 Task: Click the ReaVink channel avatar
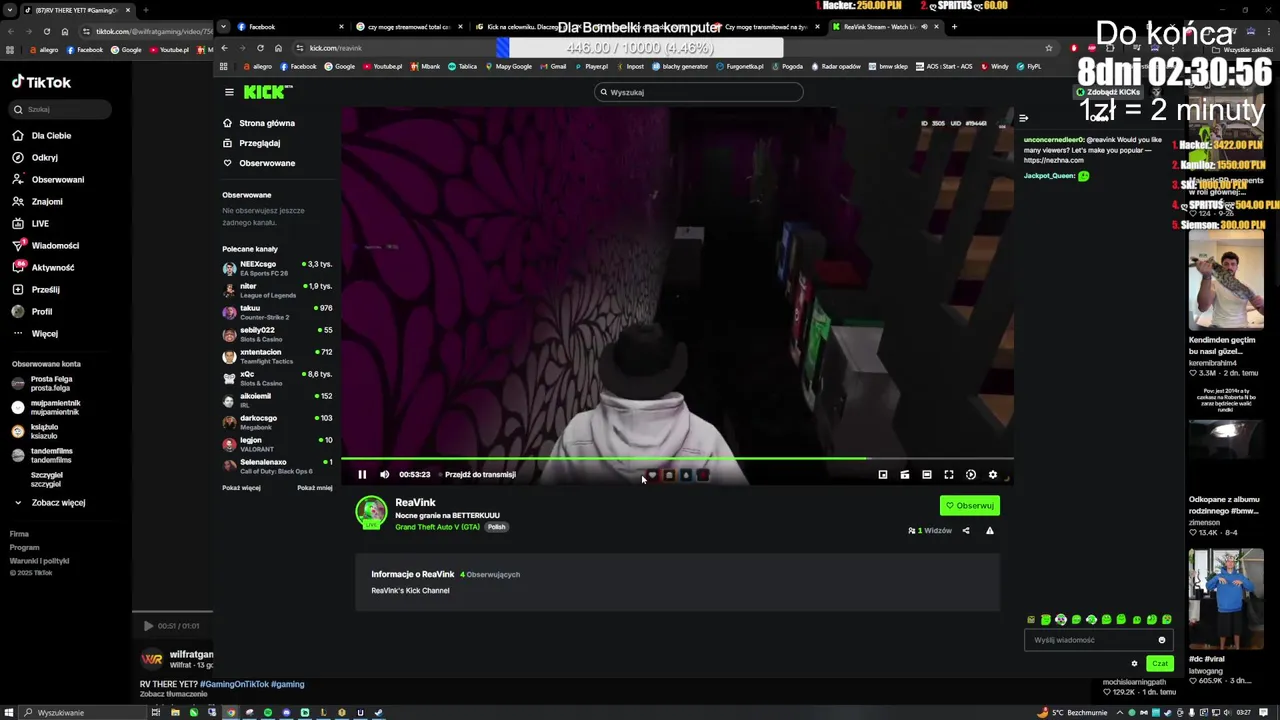pos(371,511)
